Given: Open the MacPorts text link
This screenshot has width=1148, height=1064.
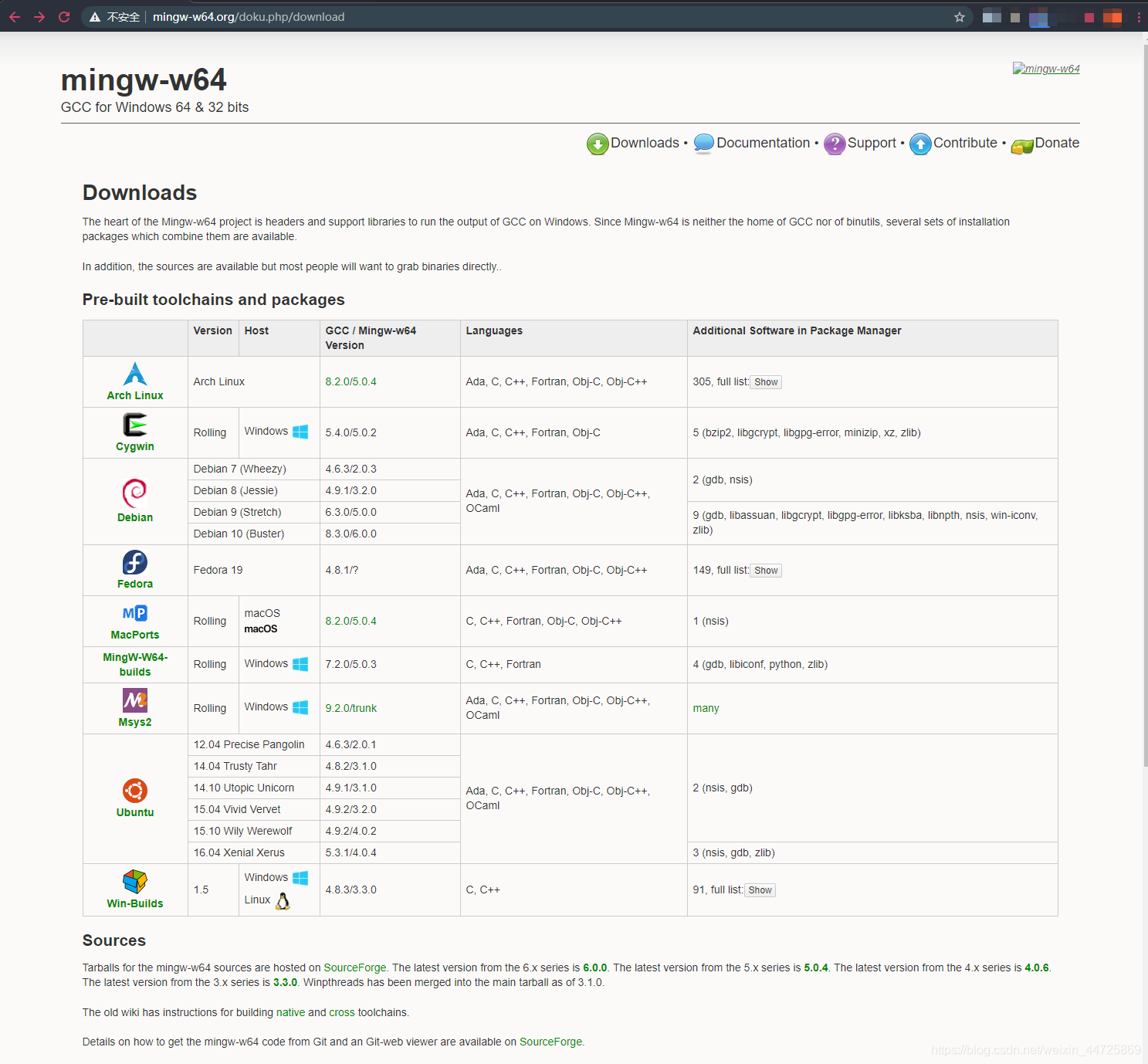Looking at the screenshot, I should tap(135, 635).
